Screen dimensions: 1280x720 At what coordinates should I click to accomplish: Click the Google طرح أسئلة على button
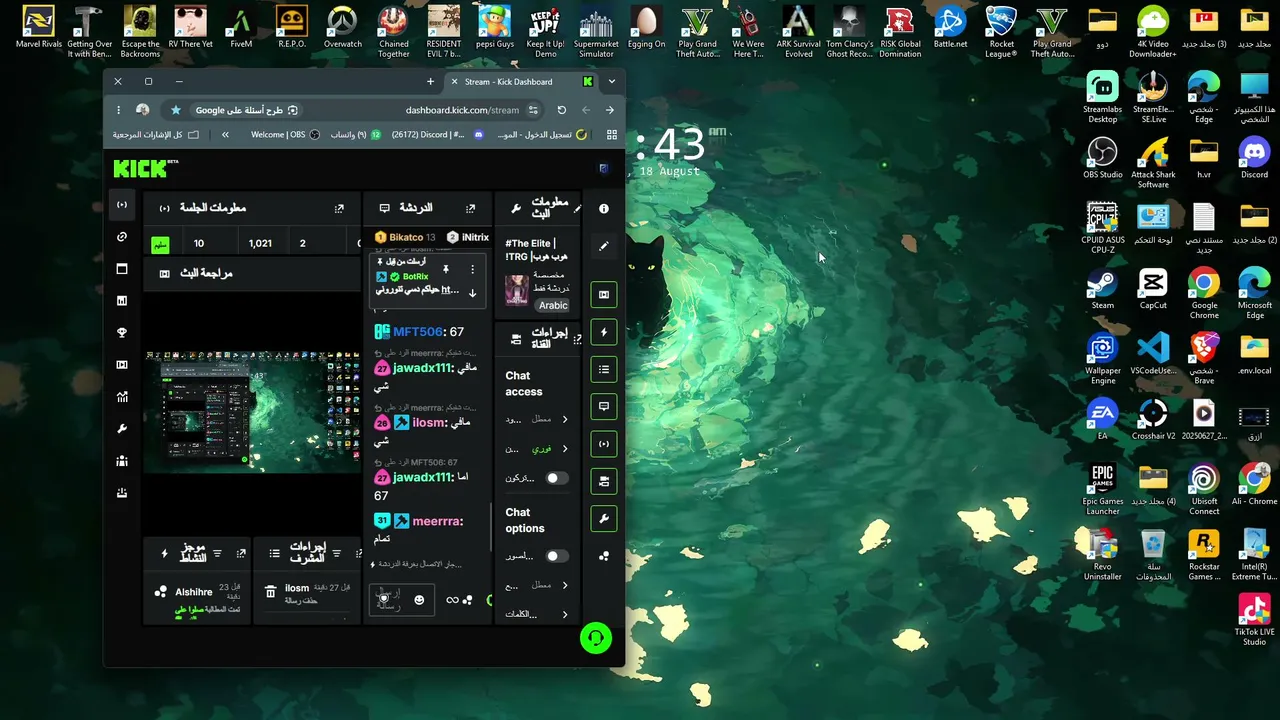click(248, 110)
